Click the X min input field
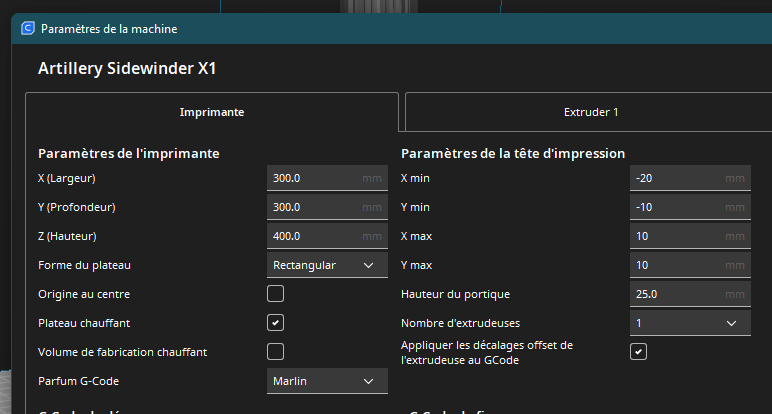The height and width of the screenshot is (414, 772). [x=678, y=178]
